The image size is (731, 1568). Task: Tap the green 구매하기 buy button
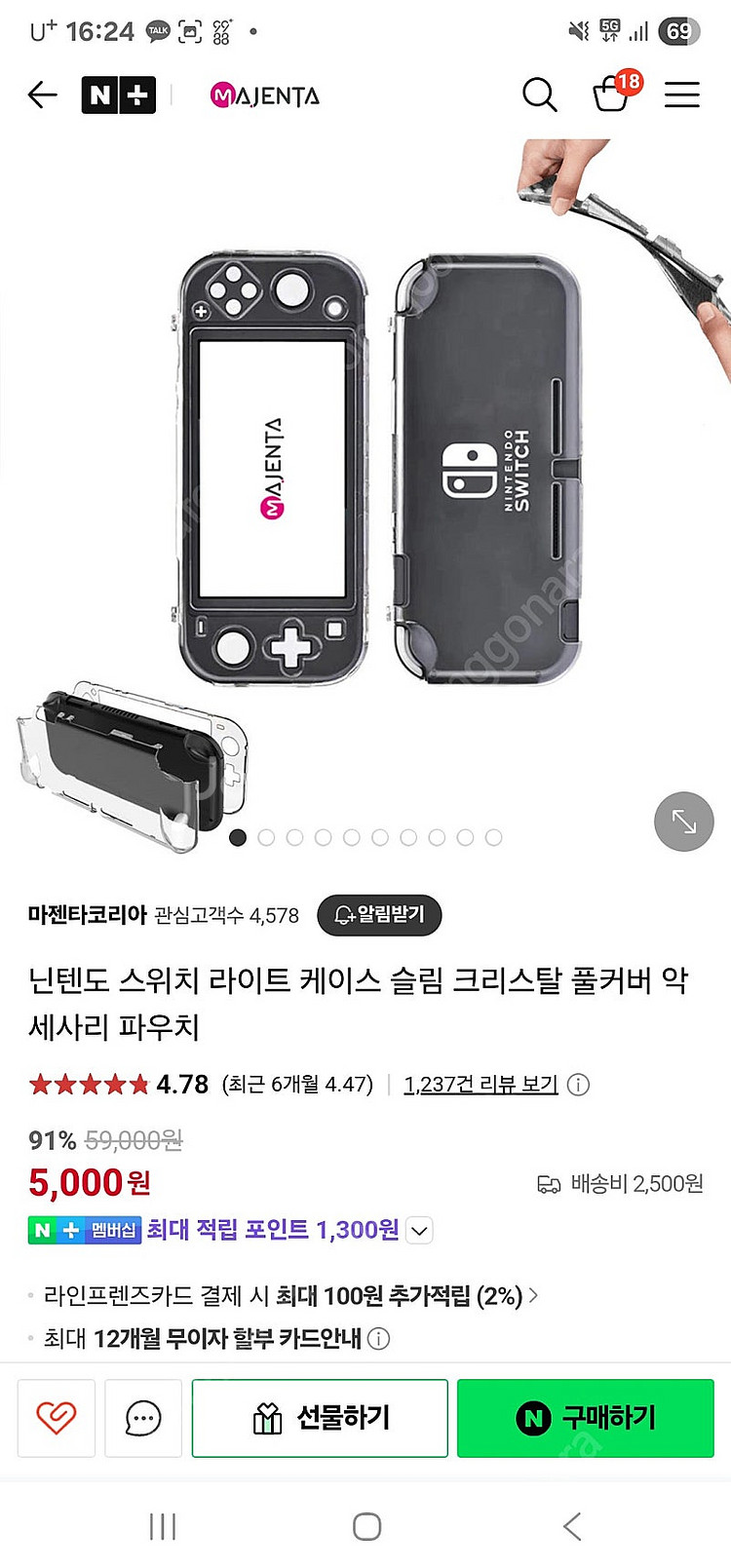(x=586, y=1418)
